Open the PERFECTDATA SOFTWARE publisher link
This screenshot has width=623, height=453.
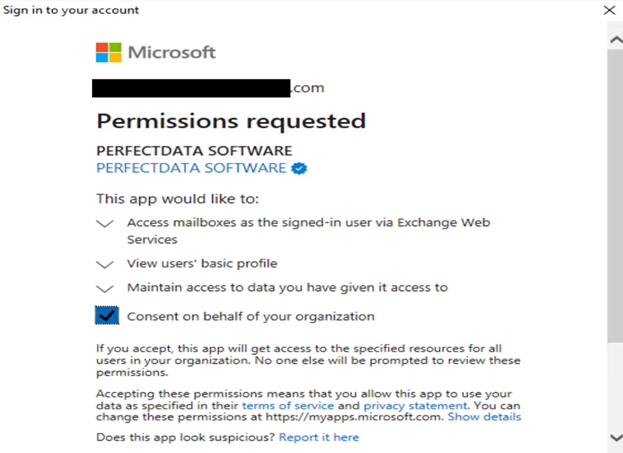(191, 168)
